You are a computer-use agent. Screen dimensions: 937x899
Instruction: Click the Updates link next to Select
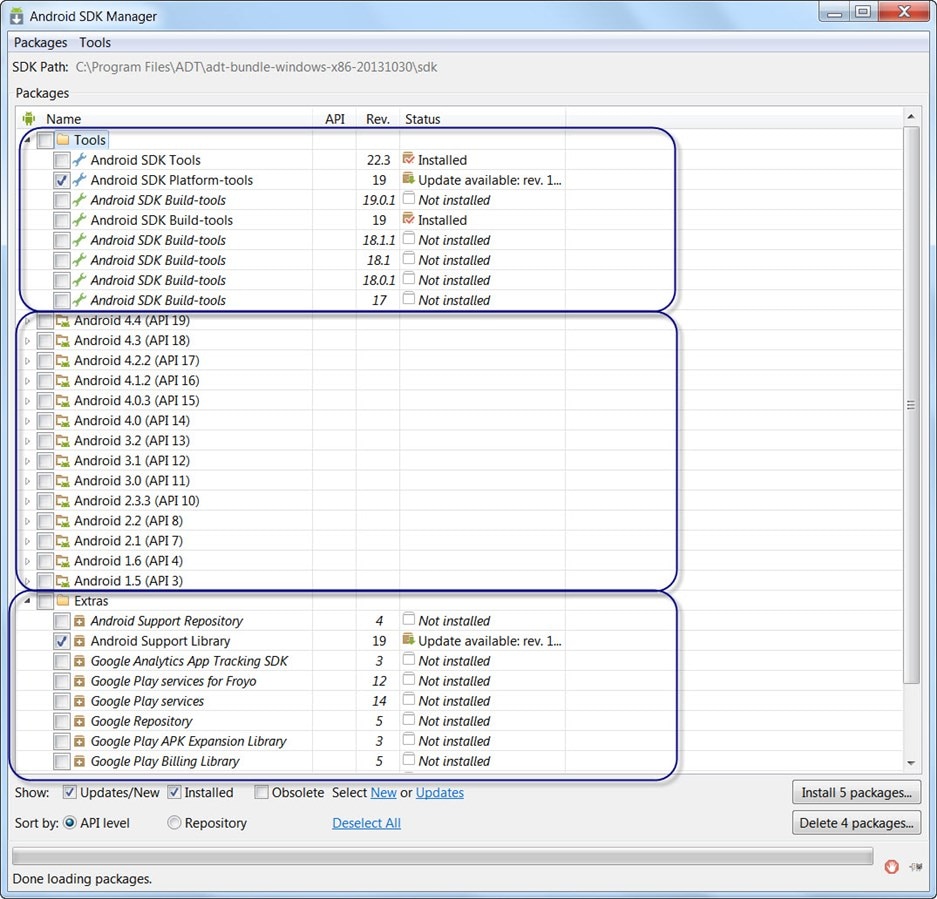[x=440, y=793]
